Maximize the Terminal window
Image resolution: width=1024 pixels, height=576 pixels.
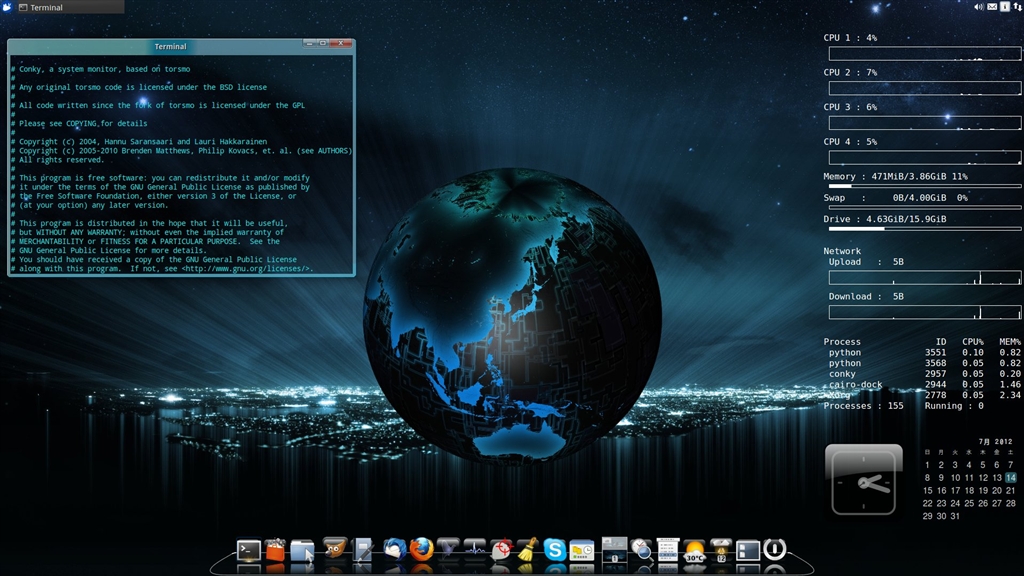[x=325, y=44]
